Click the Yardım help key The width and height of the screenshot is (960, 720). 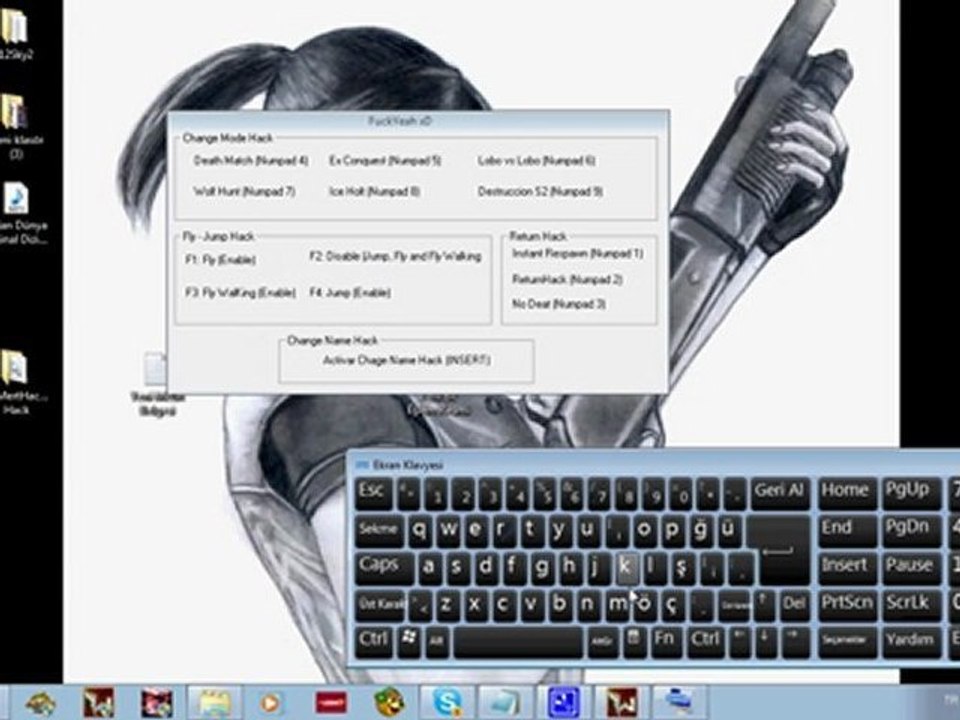point(910,641)
